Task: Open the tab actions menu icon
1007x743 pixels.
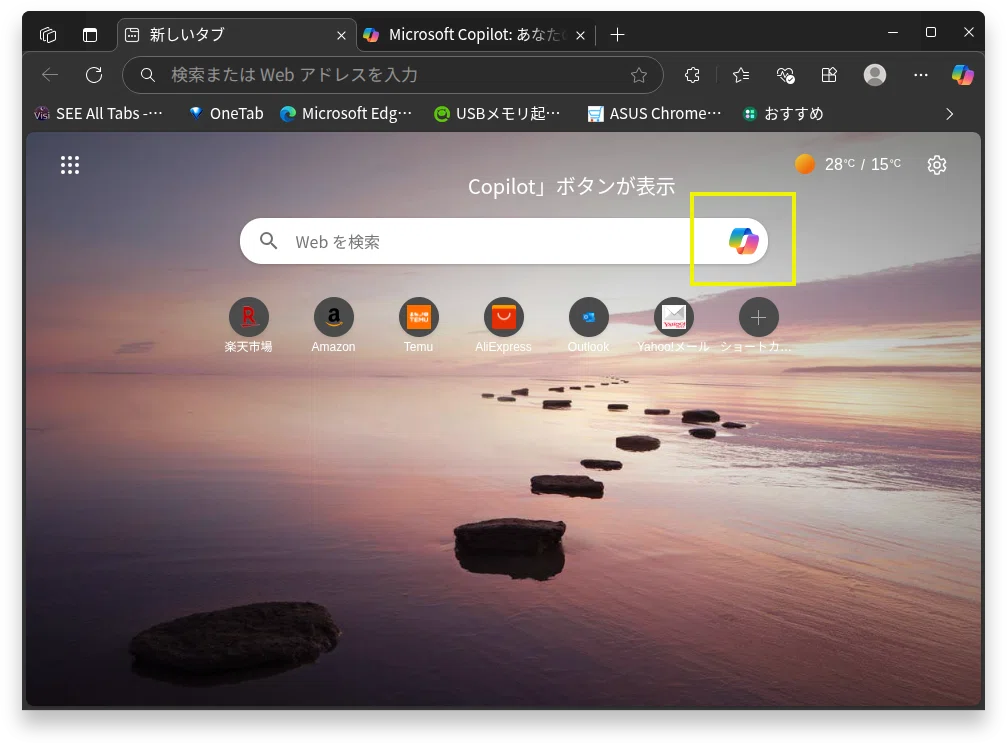Action: [90, 35]
